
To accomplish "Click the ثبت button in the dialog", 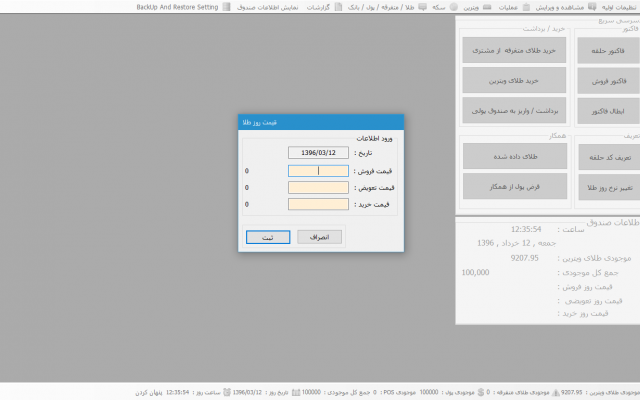I will 268,237.
